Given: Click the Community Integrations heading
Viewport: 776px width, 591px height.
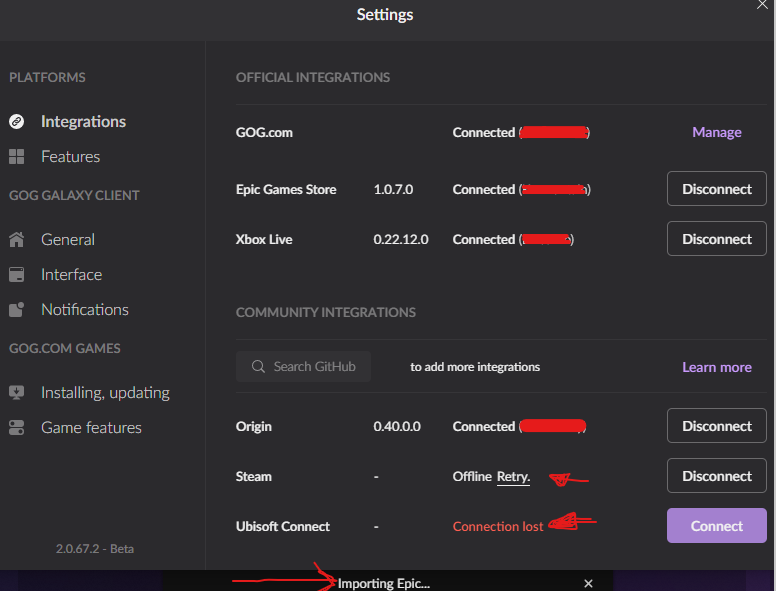Looking at the screenshot, I should point(326,312).
